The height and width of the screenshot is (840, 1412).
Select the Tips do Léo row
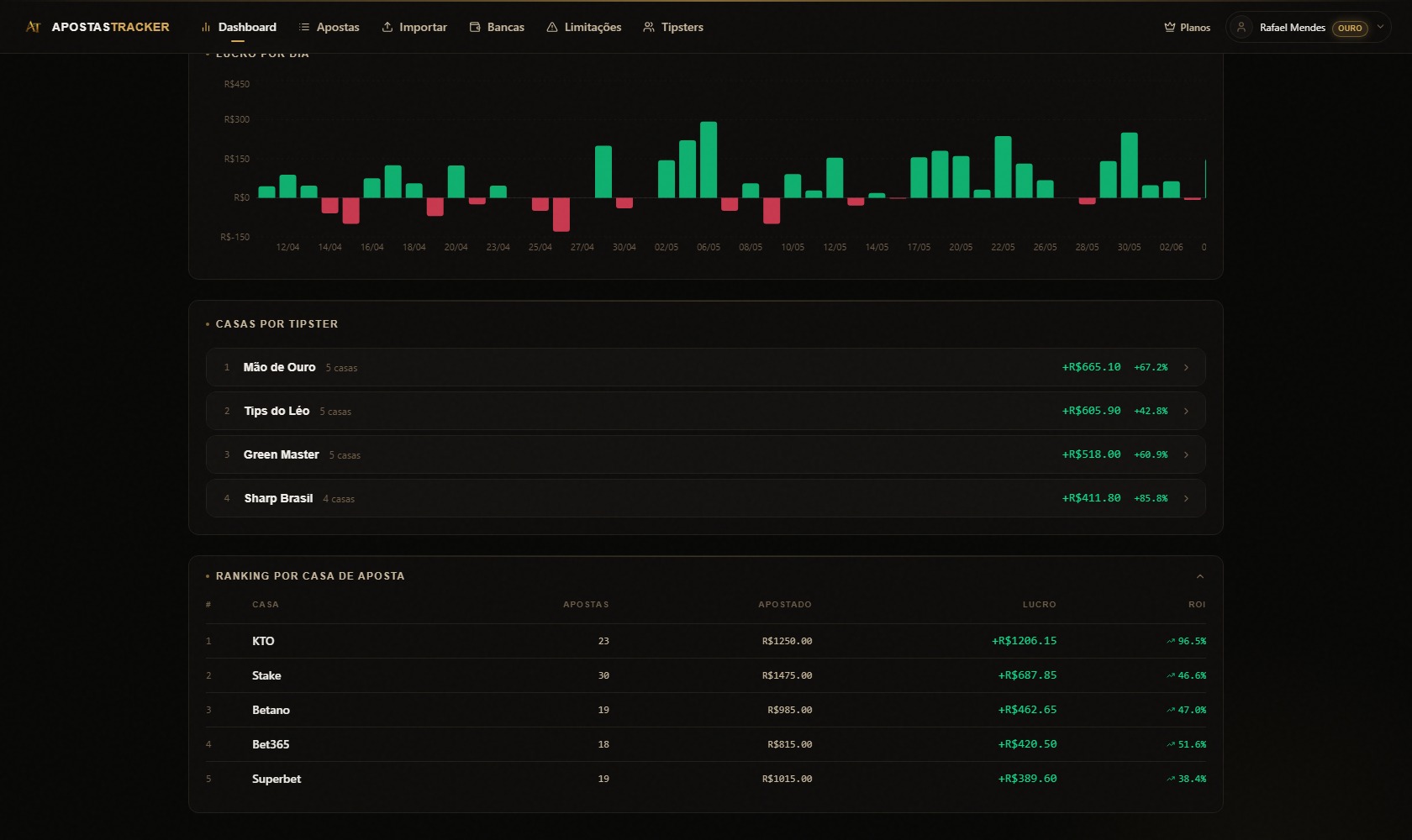706,411
